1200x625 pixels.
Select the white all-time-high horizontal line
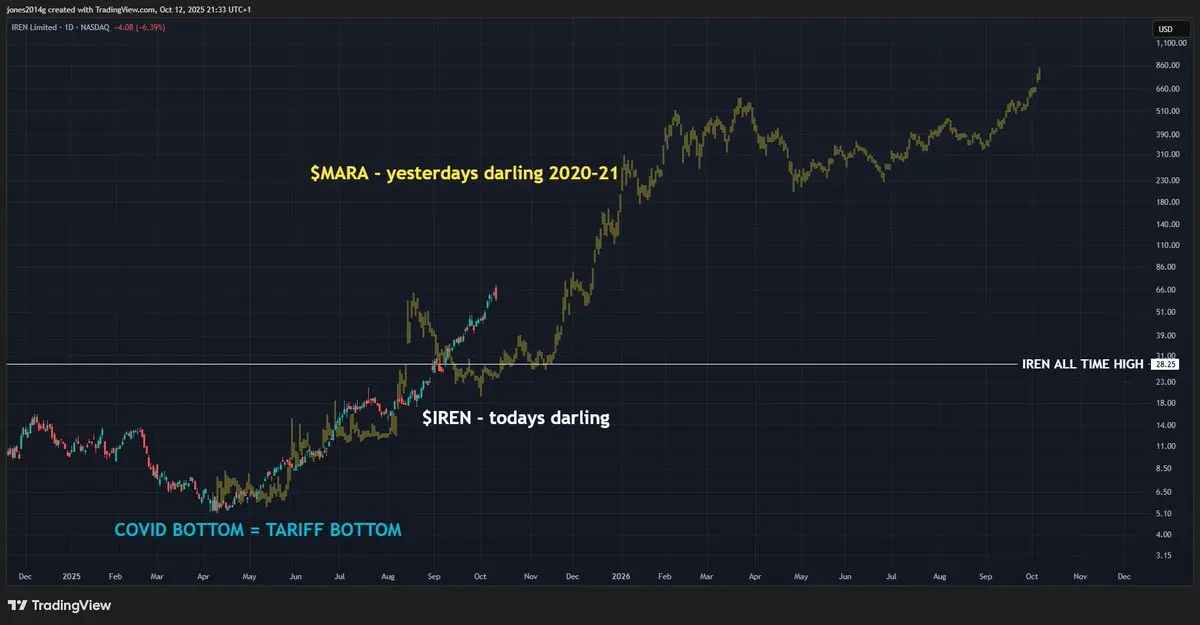pos(510,364)
